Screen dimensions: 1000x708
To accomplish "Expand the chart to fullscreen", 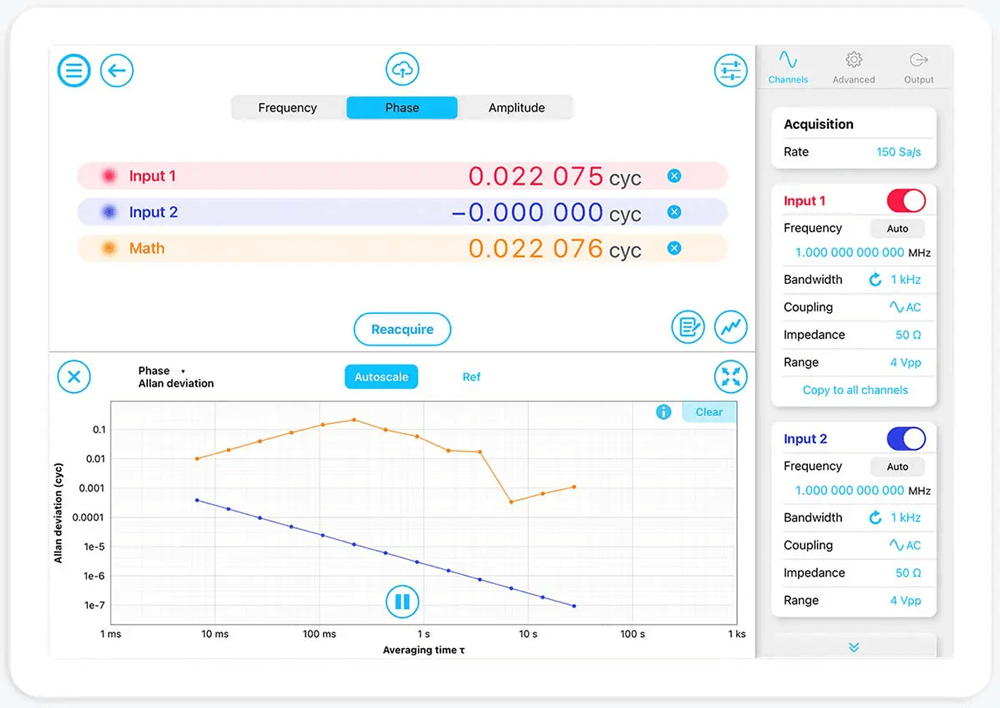I will [731, 377].
